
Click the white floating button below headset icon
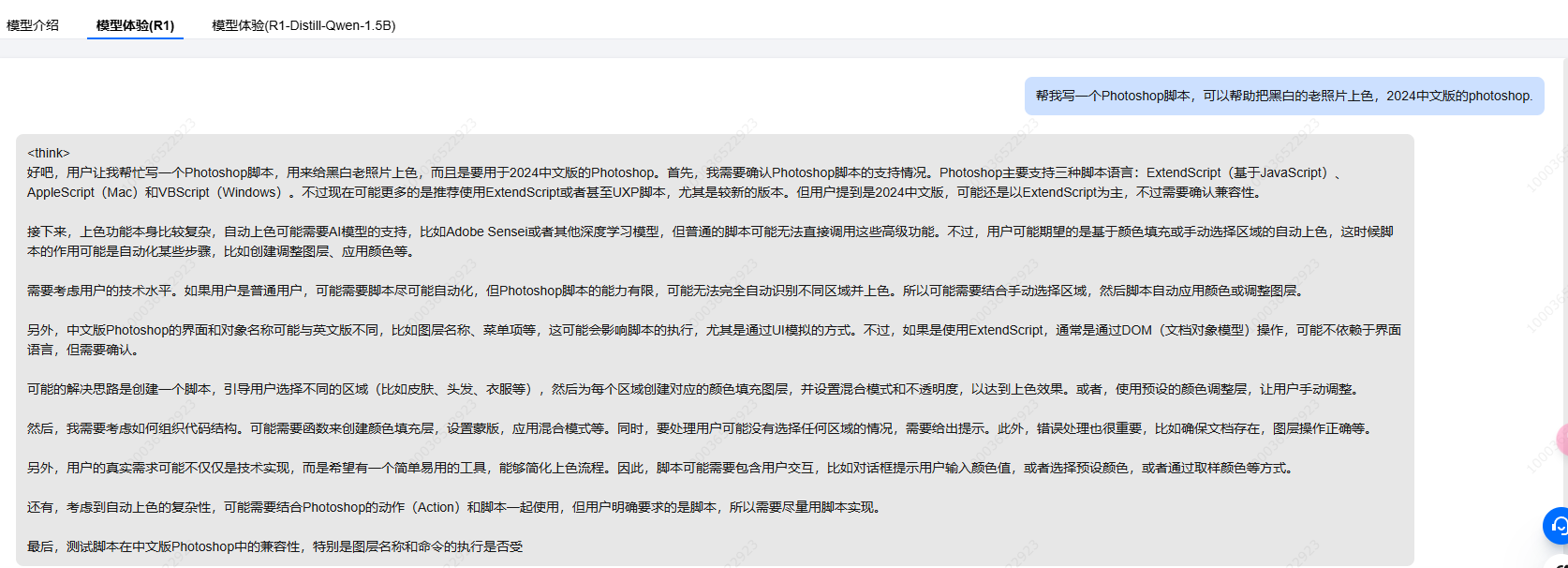tap(1560, 562)
